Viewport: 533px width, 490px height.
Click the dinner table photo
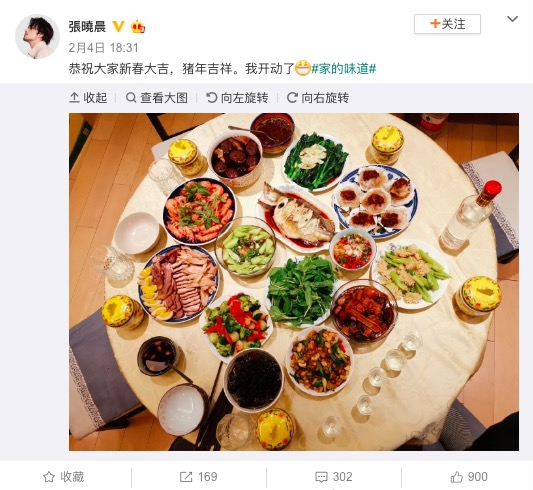[294, 282]
